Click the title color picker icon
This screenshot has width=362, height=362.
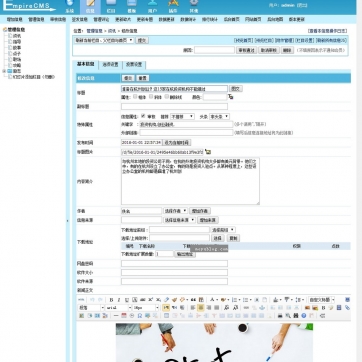point(231,97)
